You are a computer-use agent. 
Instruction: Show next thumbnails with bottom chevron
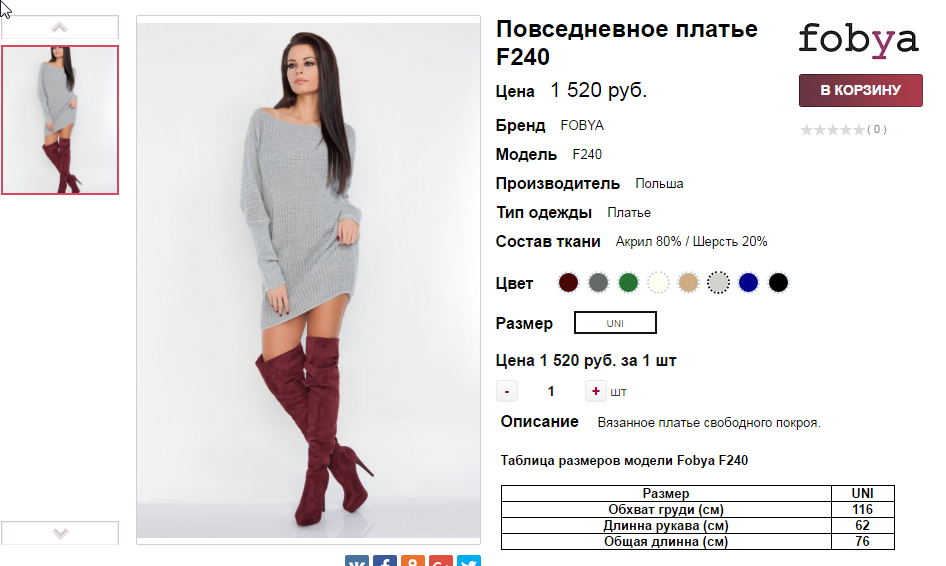tap(60, 533)
